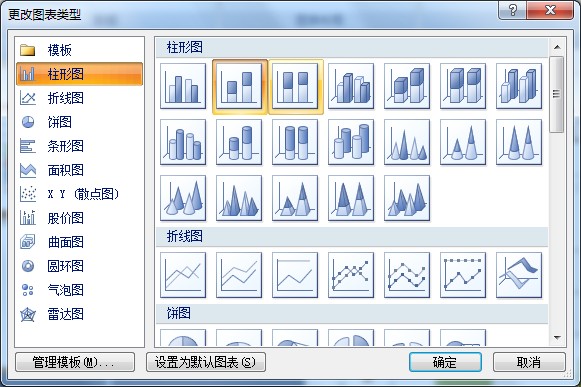This screenshot has width=581, height=387.
Task: Select the 3-D pyramid chart
Action: click(407, 198)
